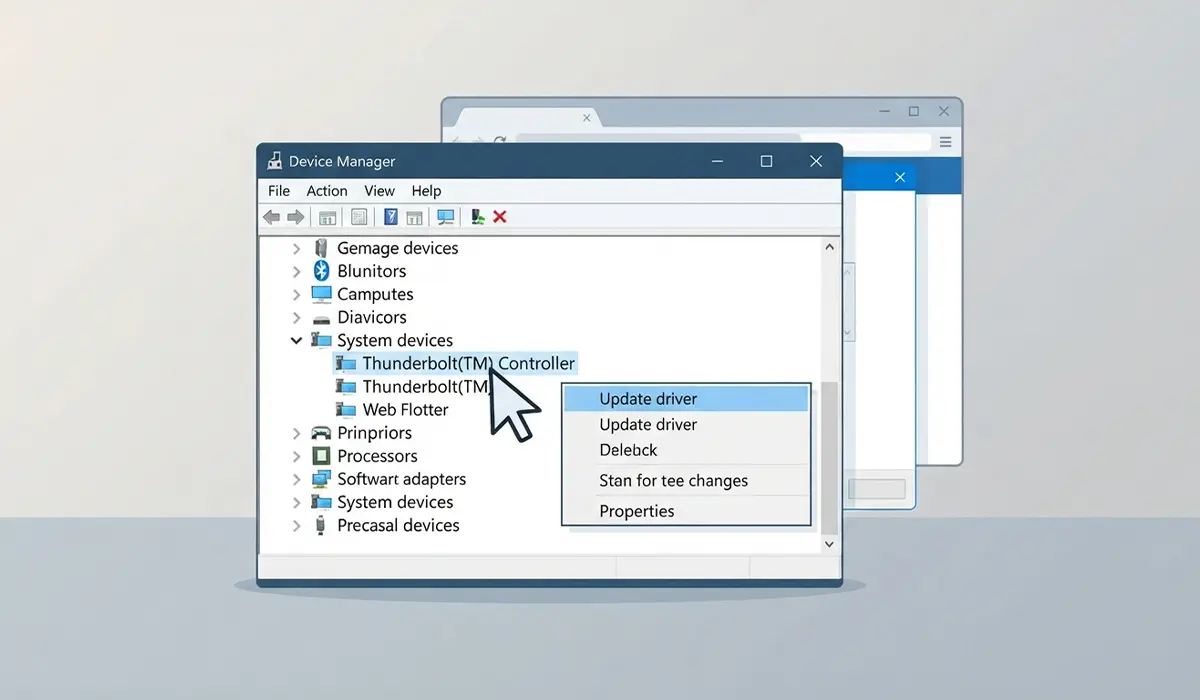Expand the Prinpriors category
Image resolution: width=1200 pixels, height=700 pixels.
pos(297,433)
